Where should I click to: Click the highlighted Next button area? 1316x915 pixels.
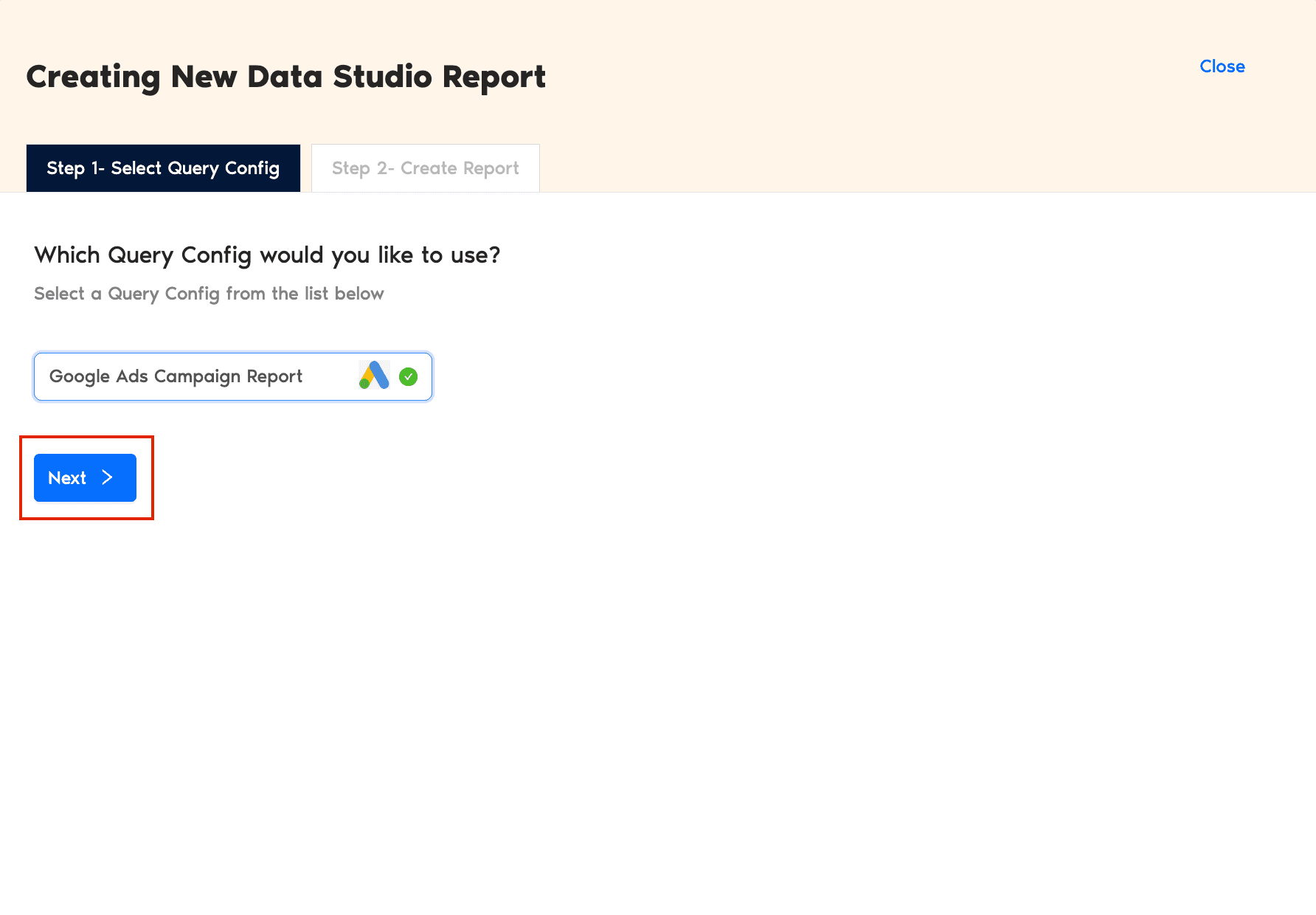coord(84,477)
